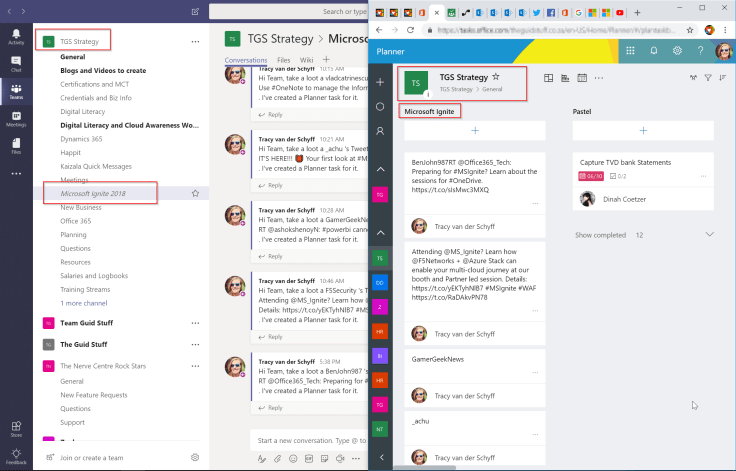Screen dimensions: 736x471
Task: Open the Activity feed in Teams
Action: (16, 37)
